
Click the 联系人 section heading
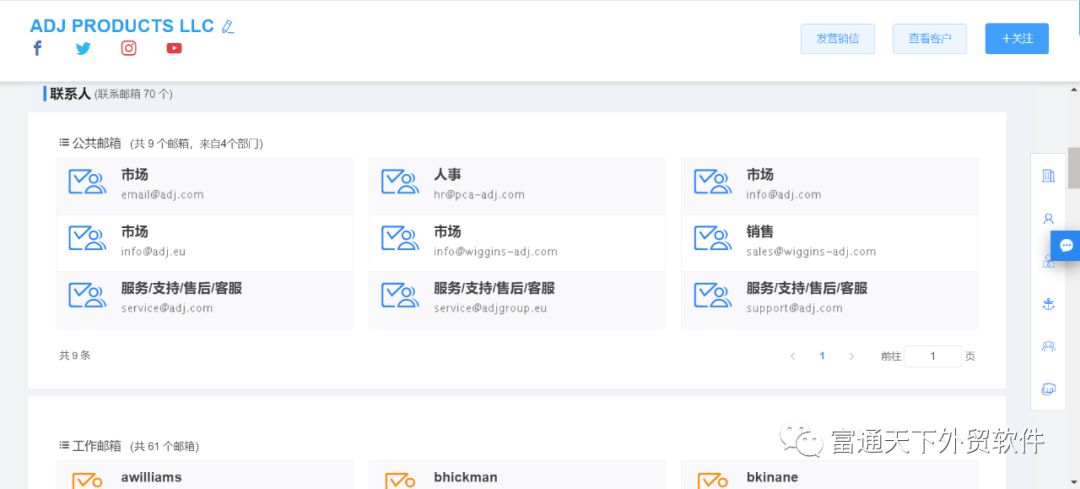coord(70,94)
